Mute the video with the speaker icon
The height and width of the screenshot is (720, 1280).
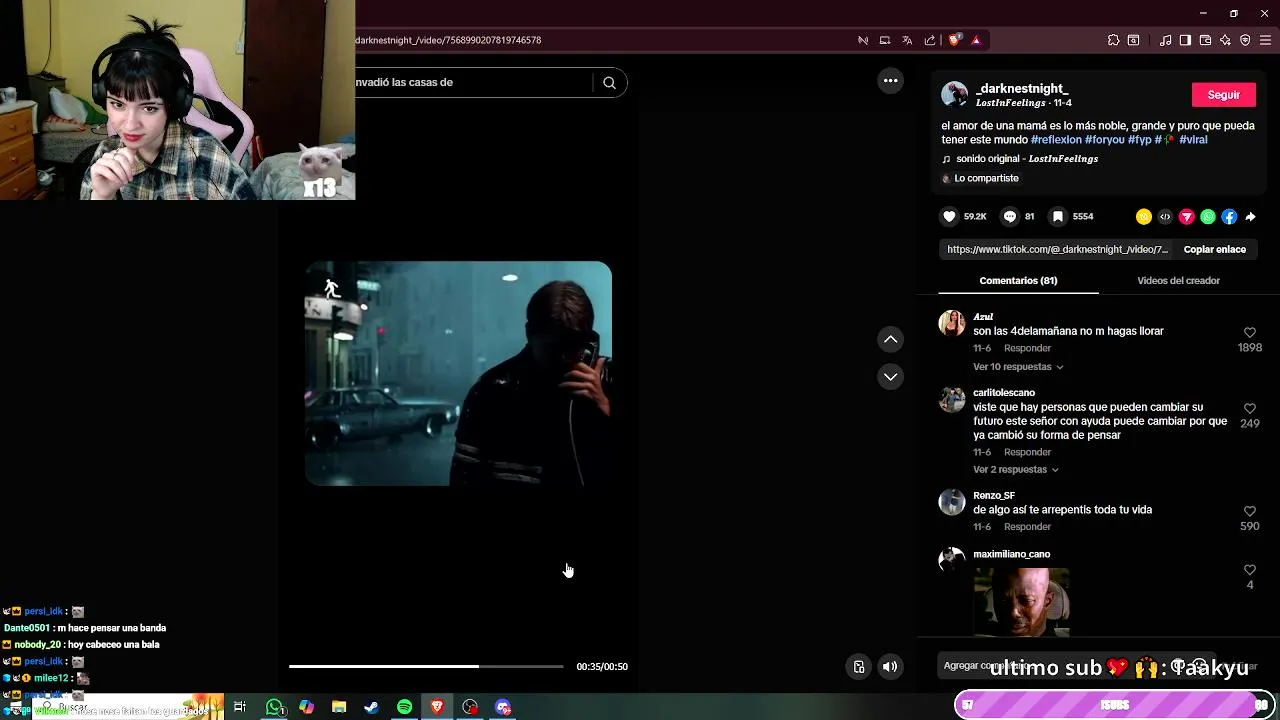pyautogui.click(x=890, y=667)
